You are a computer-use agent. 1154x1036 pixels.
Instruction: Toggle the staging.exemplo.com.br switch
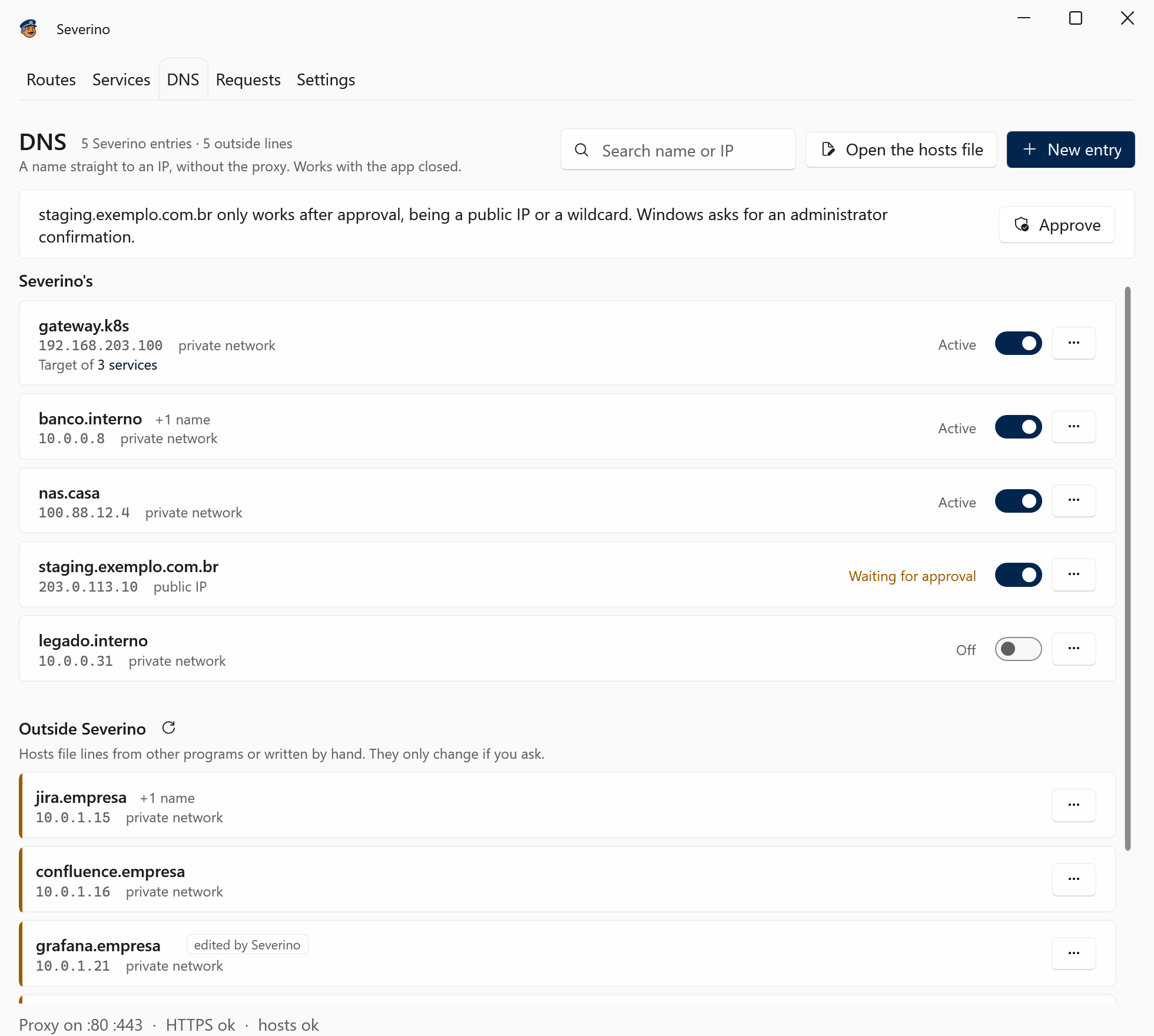click(x=1018, y=576)
